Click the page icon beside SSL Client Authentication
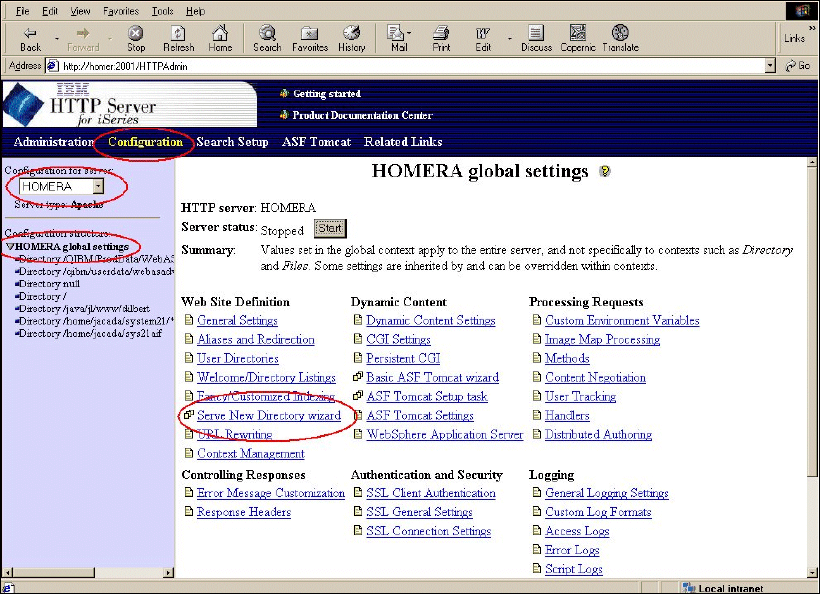820x594 pixels. point(358,492)
